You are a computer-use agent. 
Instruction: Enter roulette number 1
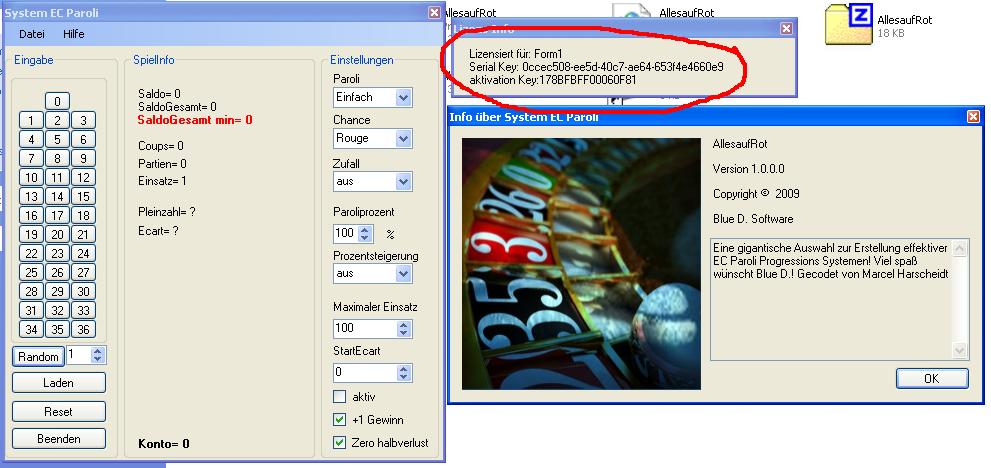(32, 121)
